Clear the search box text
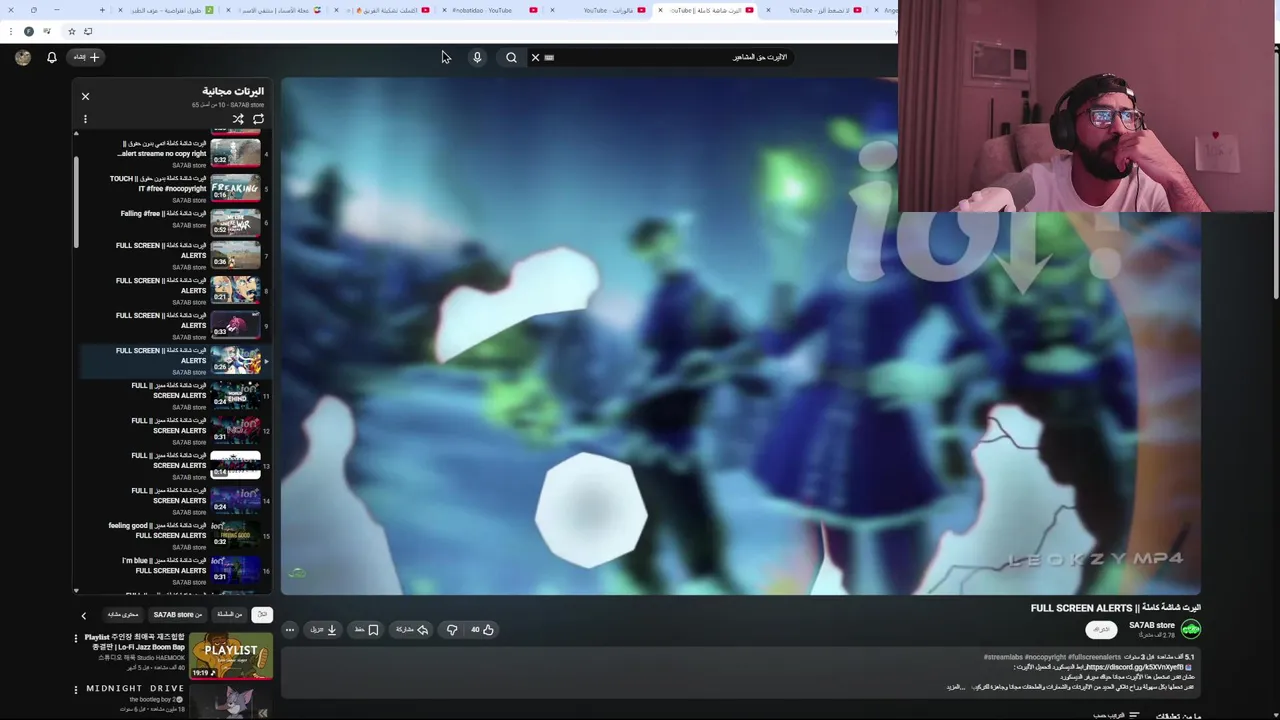Image resolution: width=1280 pixels, height=720 pixels. click(x=535, y=57)
